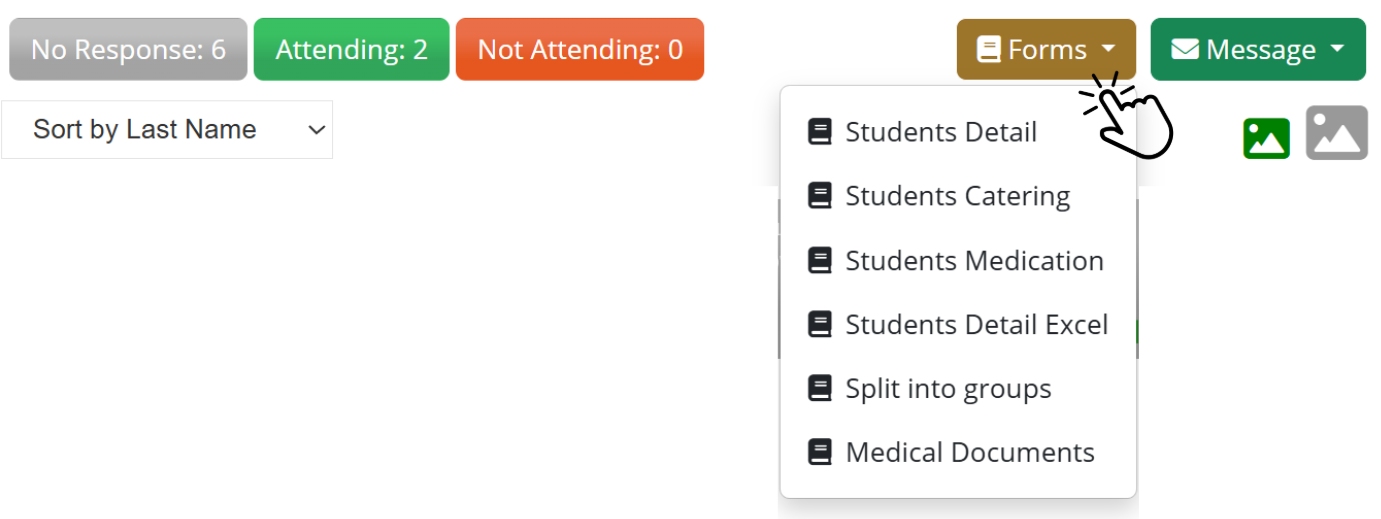Click the book icon beside Students Medication

[x=820, y=261]
